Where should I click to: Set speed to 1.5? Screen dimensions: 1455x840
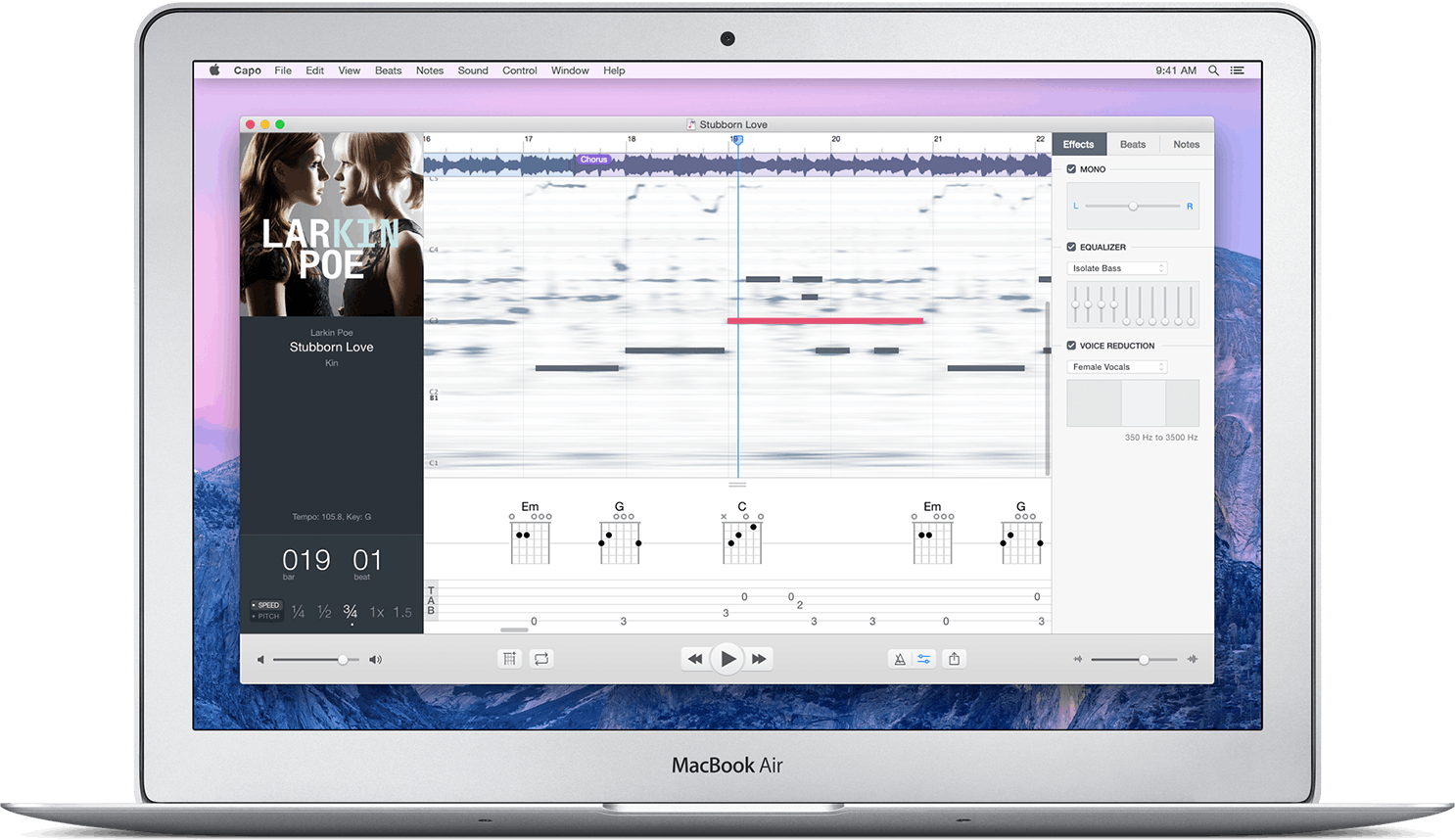(402, 612)
